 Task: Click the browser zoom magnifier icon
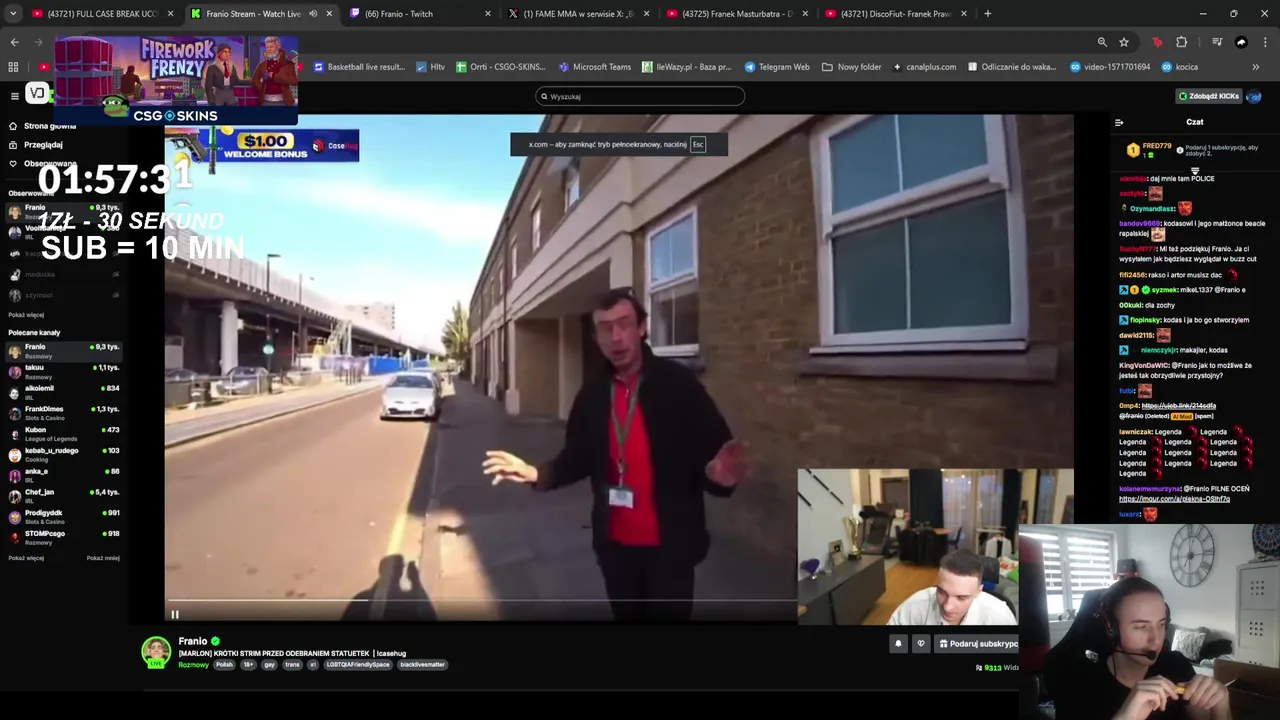pyautogui.click(x=1102, y=42)
